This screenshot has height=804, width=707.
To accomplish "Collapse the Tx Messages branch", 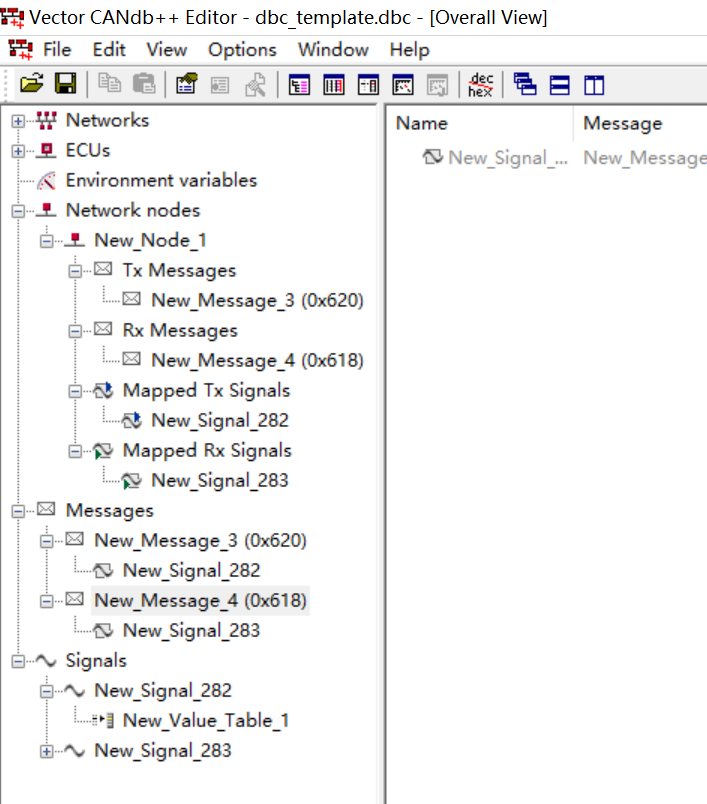I will pos(75,271).
